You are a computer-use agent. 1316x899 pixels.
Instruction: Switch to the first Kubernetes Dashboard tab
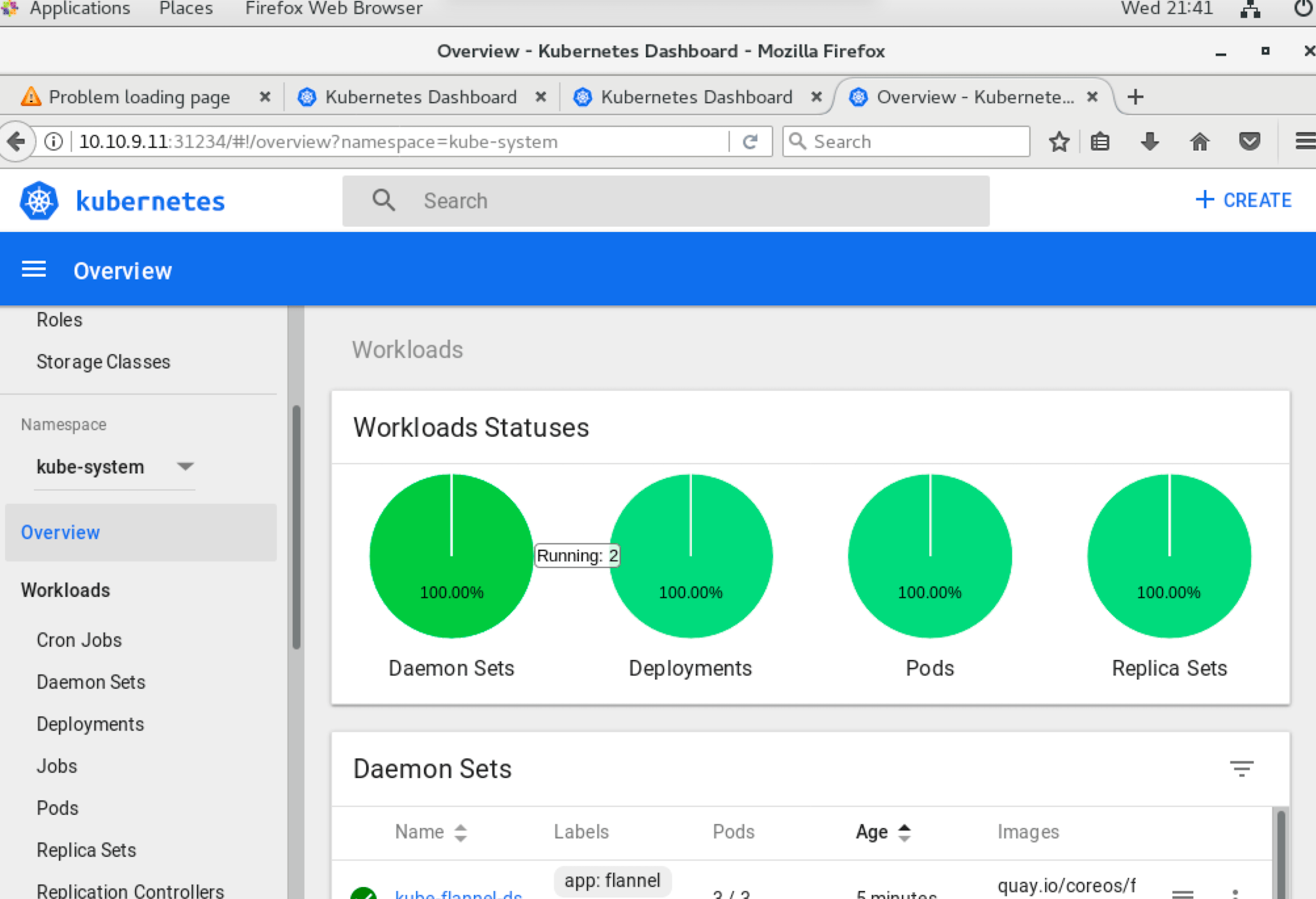coord(420,97)
